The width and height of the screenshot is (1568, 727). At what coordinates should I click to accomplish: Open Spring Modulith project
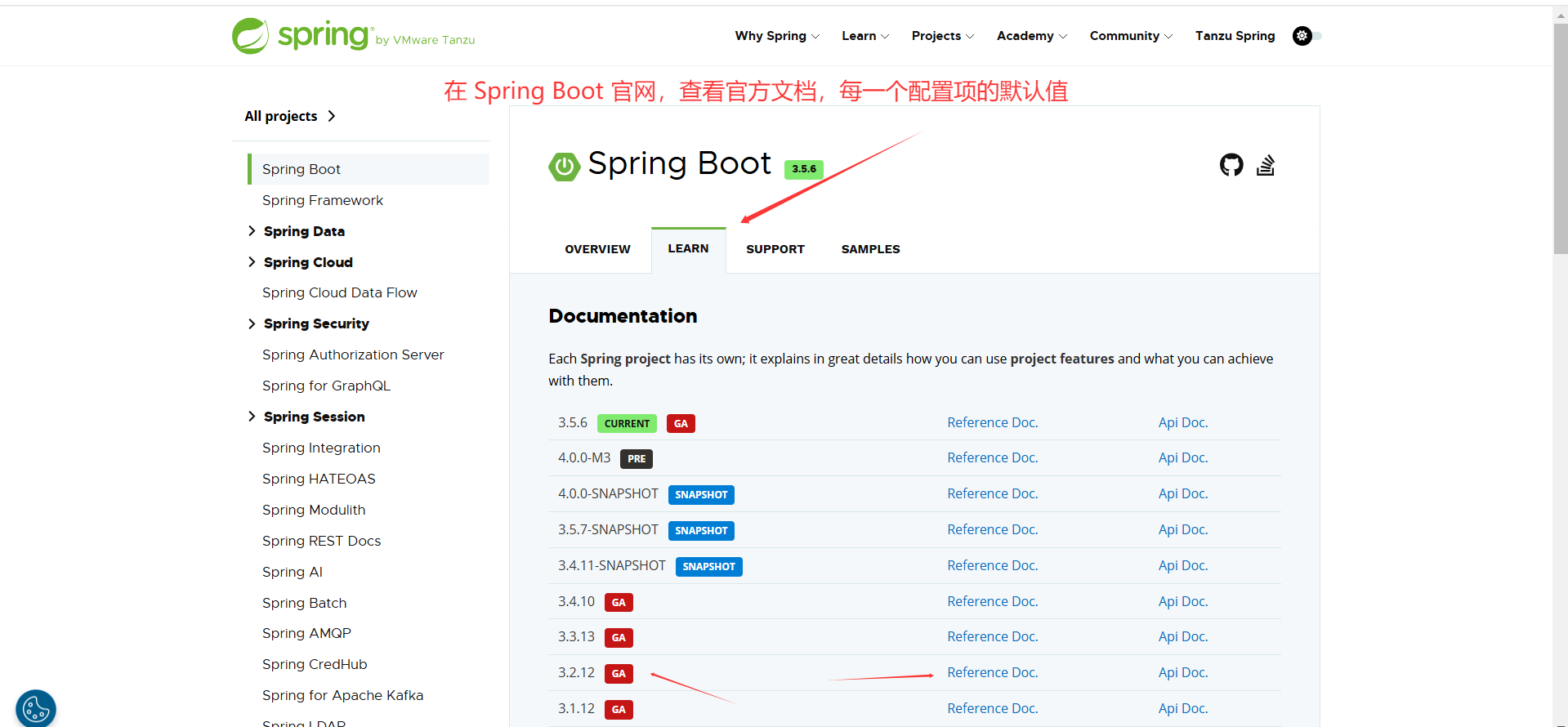tap(314, 510)
